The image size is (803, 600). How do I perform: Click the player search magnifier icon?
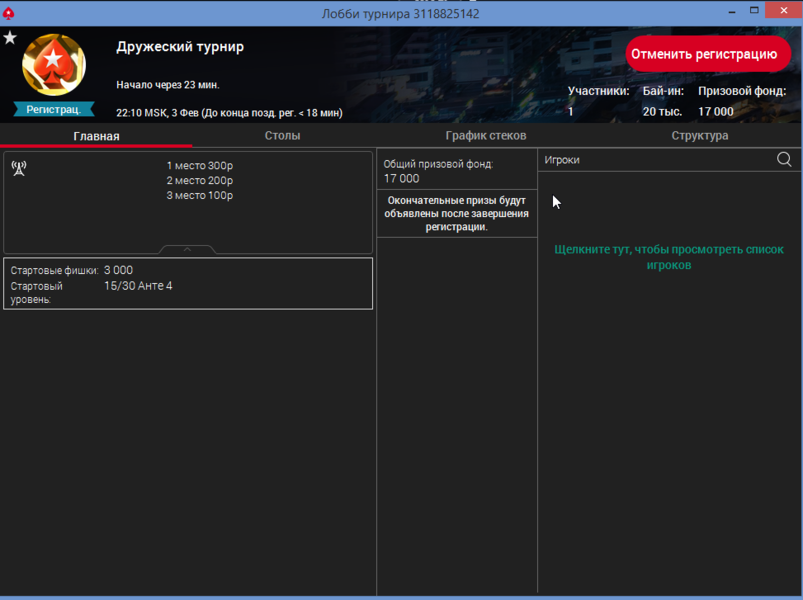pyautogui.click(x=784, y=160)
